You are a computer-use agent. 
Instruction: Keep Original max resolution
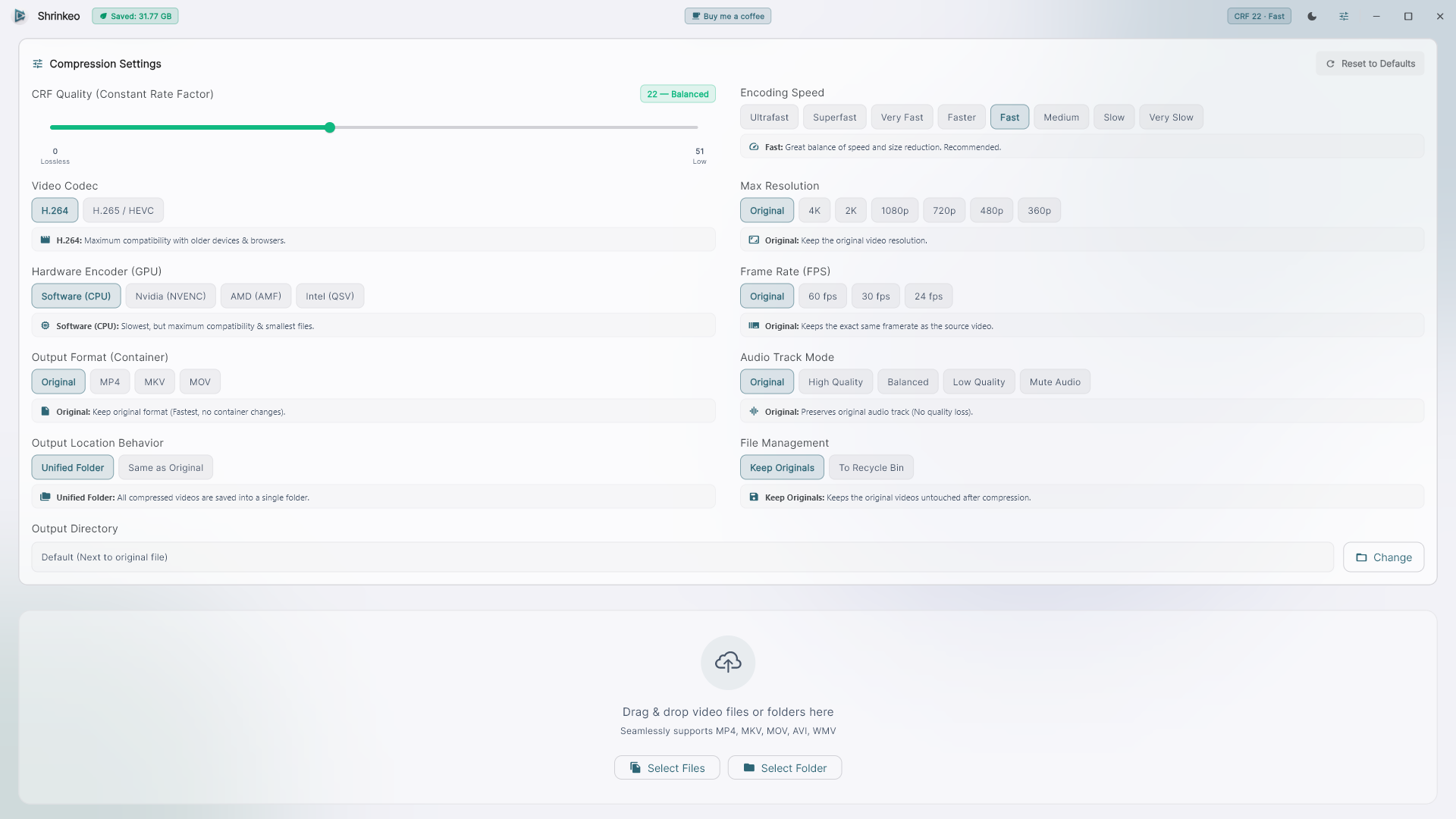(767, 211)
